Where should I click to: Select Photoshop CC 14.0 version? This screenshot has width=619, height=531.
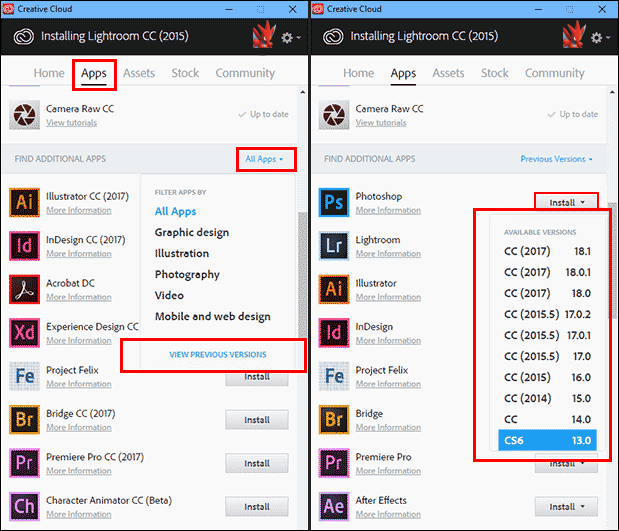pyautogui.click(x=547, y=419)
